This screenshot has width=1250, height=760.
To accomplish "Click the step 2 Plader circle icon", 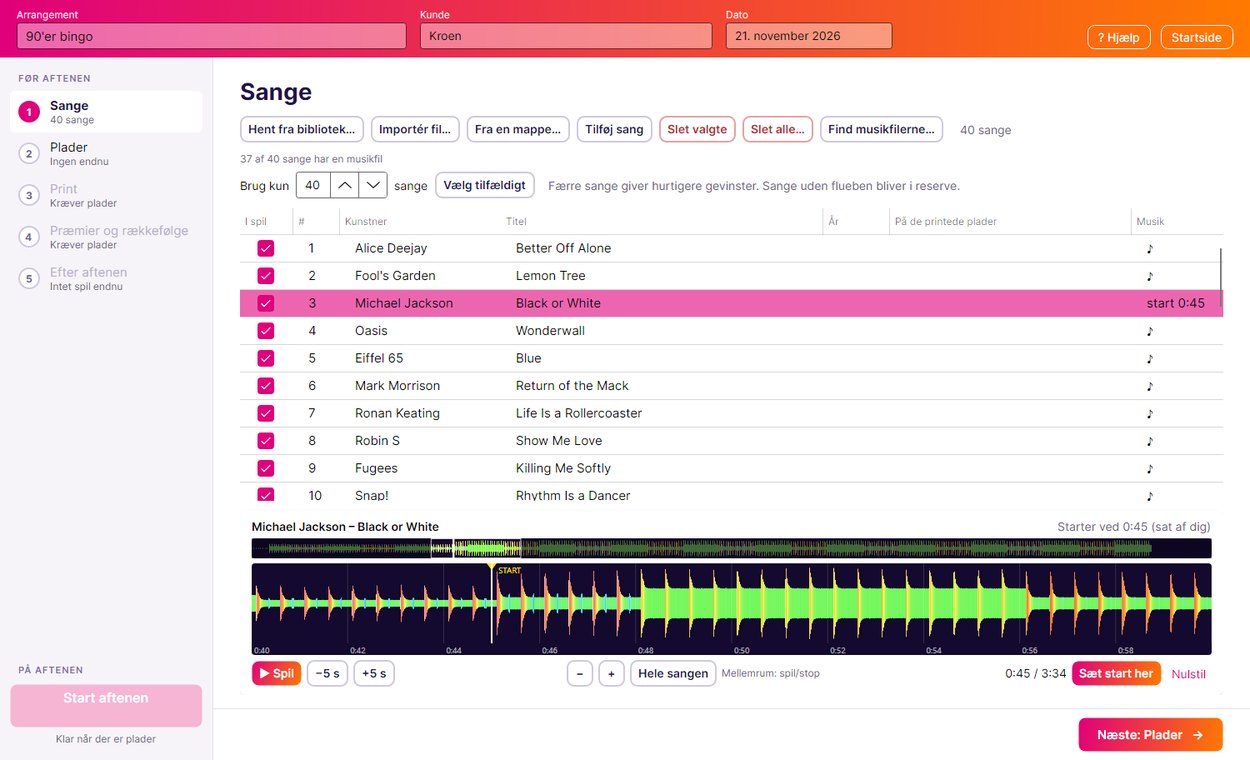I will point(29,154).
